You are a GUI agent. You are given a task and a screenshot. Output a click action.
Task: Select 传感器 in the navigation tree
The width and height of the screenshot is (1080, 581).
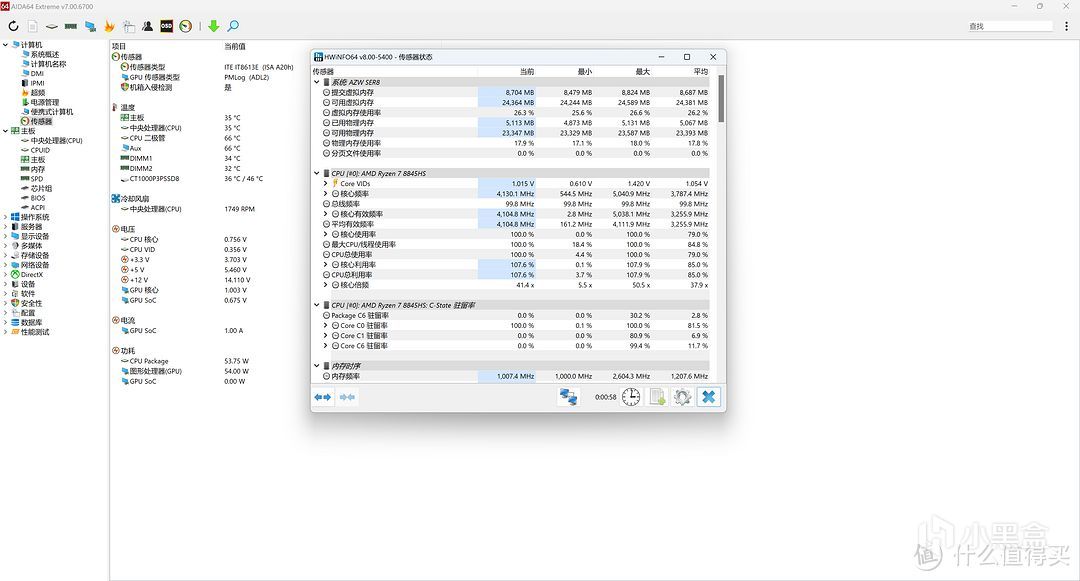(41, 121)
